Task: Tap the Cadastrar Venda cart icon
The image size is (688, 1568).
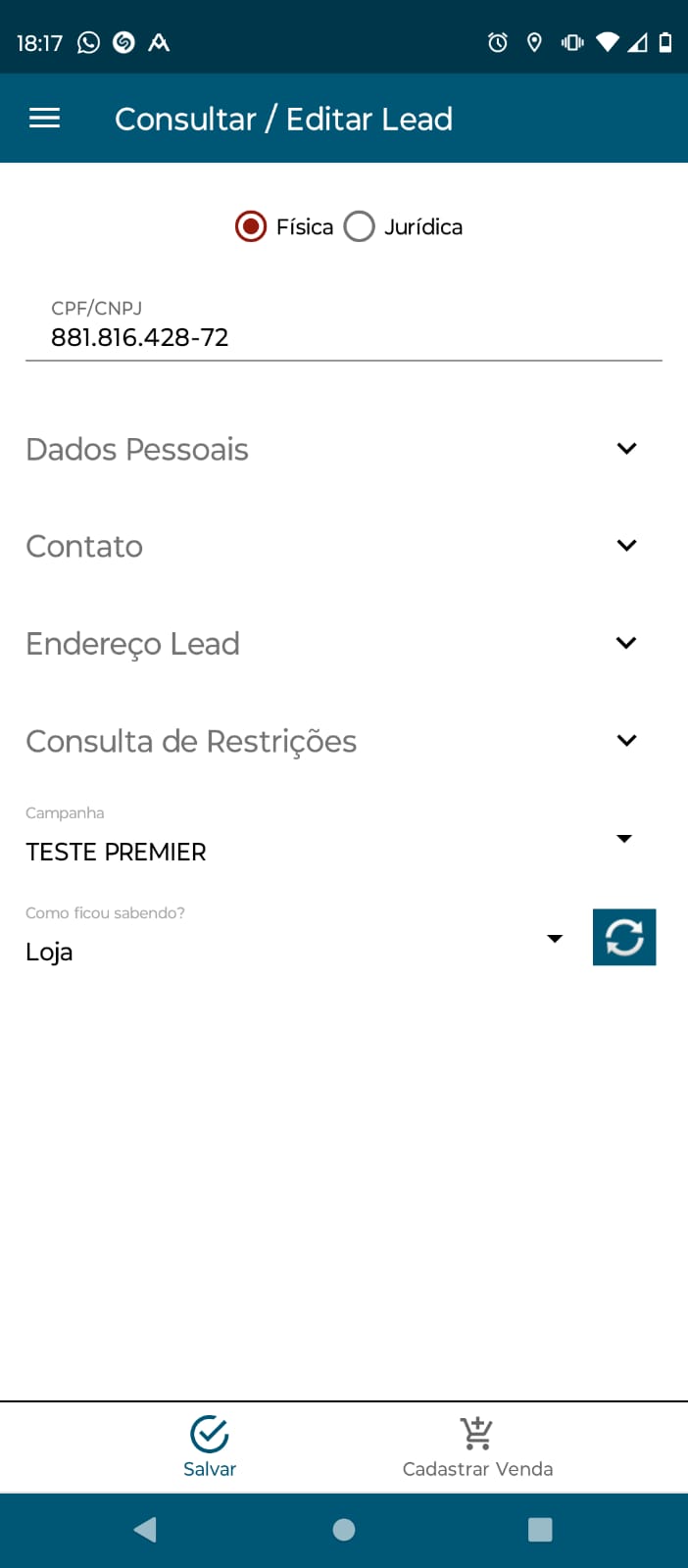Action: click(477, 1434)
